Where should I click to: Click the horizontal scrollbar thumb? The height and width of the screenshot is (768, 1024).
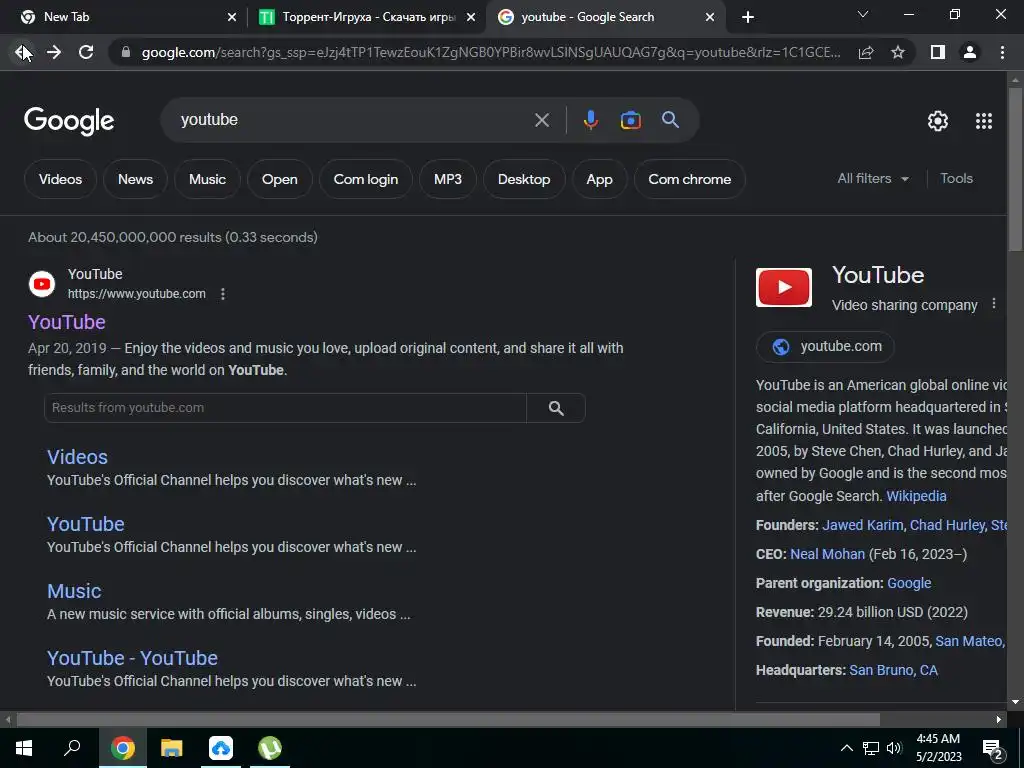(x=448, y=720)
